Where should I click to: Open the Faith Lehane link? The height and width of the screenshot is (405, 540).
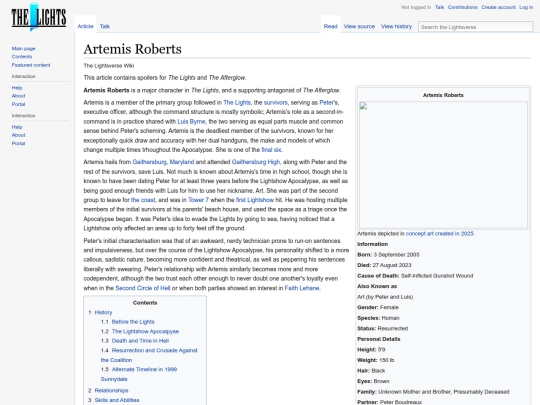point(302,288)
